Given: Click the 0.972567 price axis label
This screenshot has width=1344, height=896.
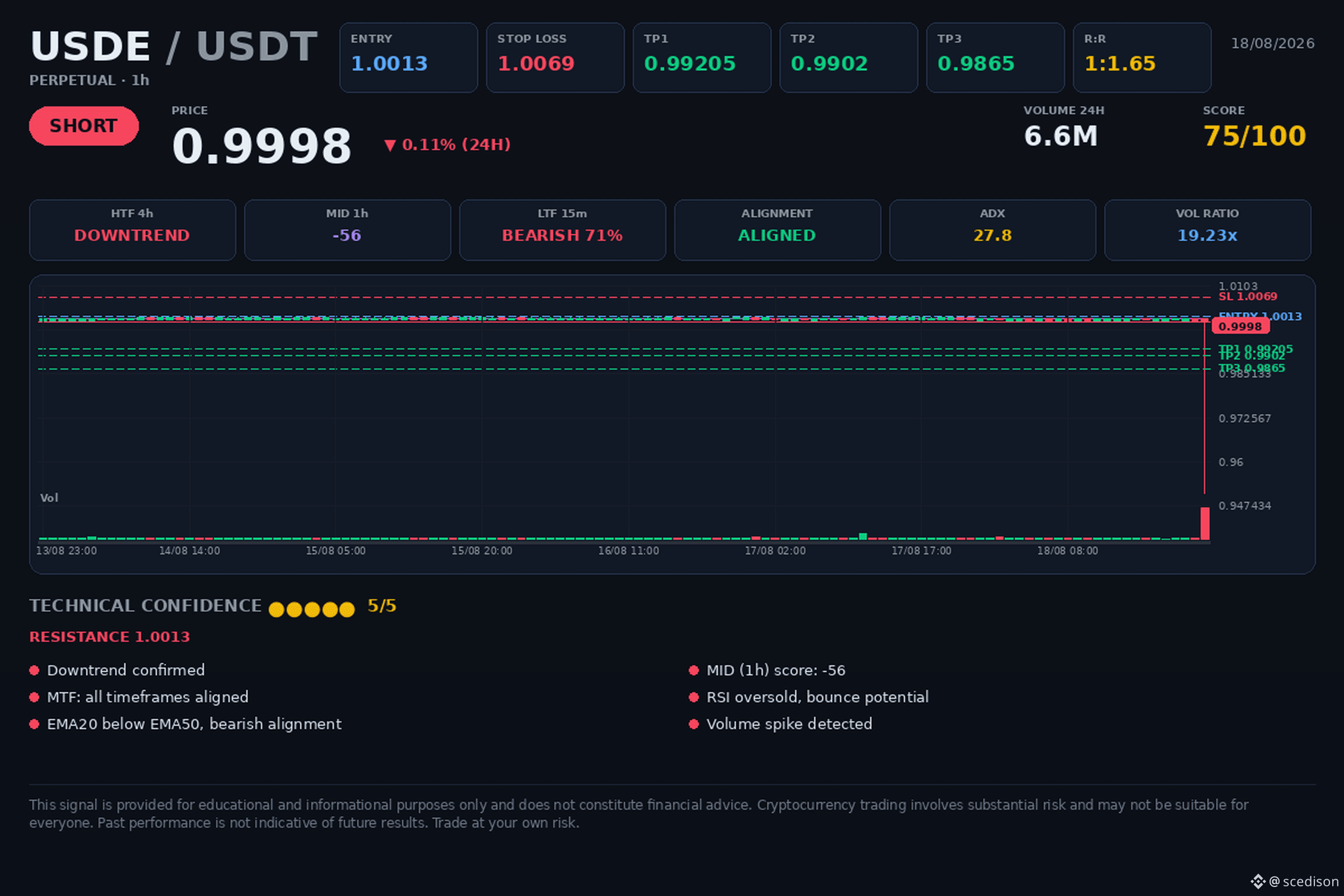Looking at the screenshot, I should (1244, 419).
